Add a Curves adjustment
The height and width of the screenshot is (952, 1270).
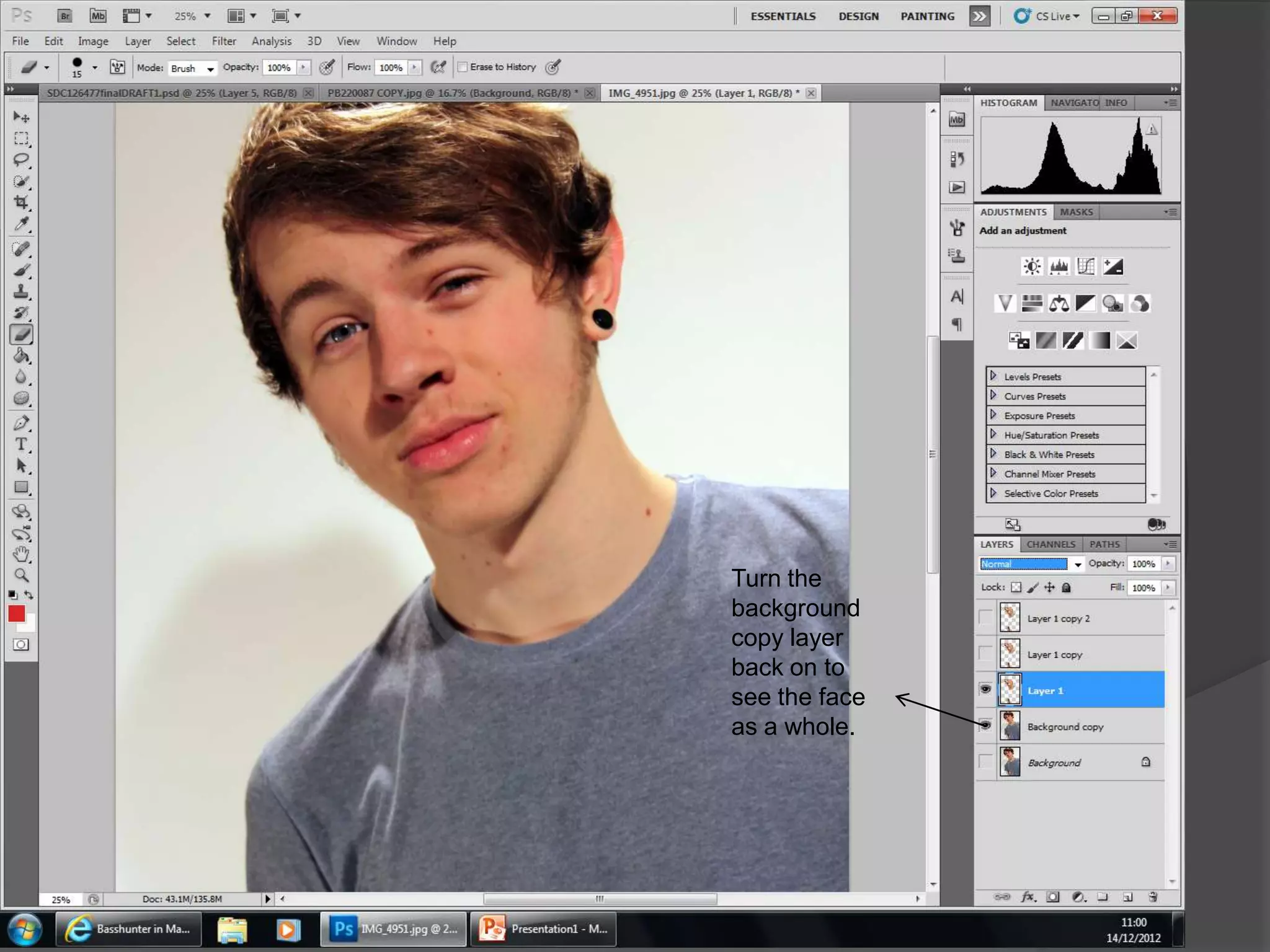[1086, 267]
